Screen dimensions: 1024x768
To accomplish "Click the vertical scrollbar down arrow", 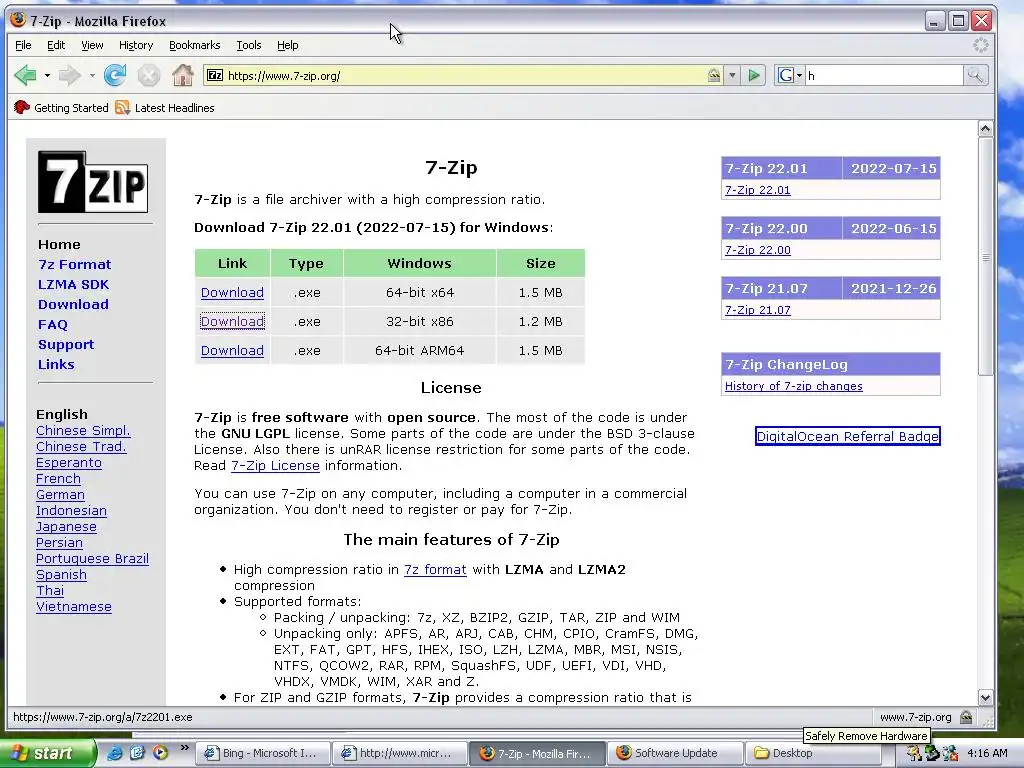I will [x=985, y=697].
